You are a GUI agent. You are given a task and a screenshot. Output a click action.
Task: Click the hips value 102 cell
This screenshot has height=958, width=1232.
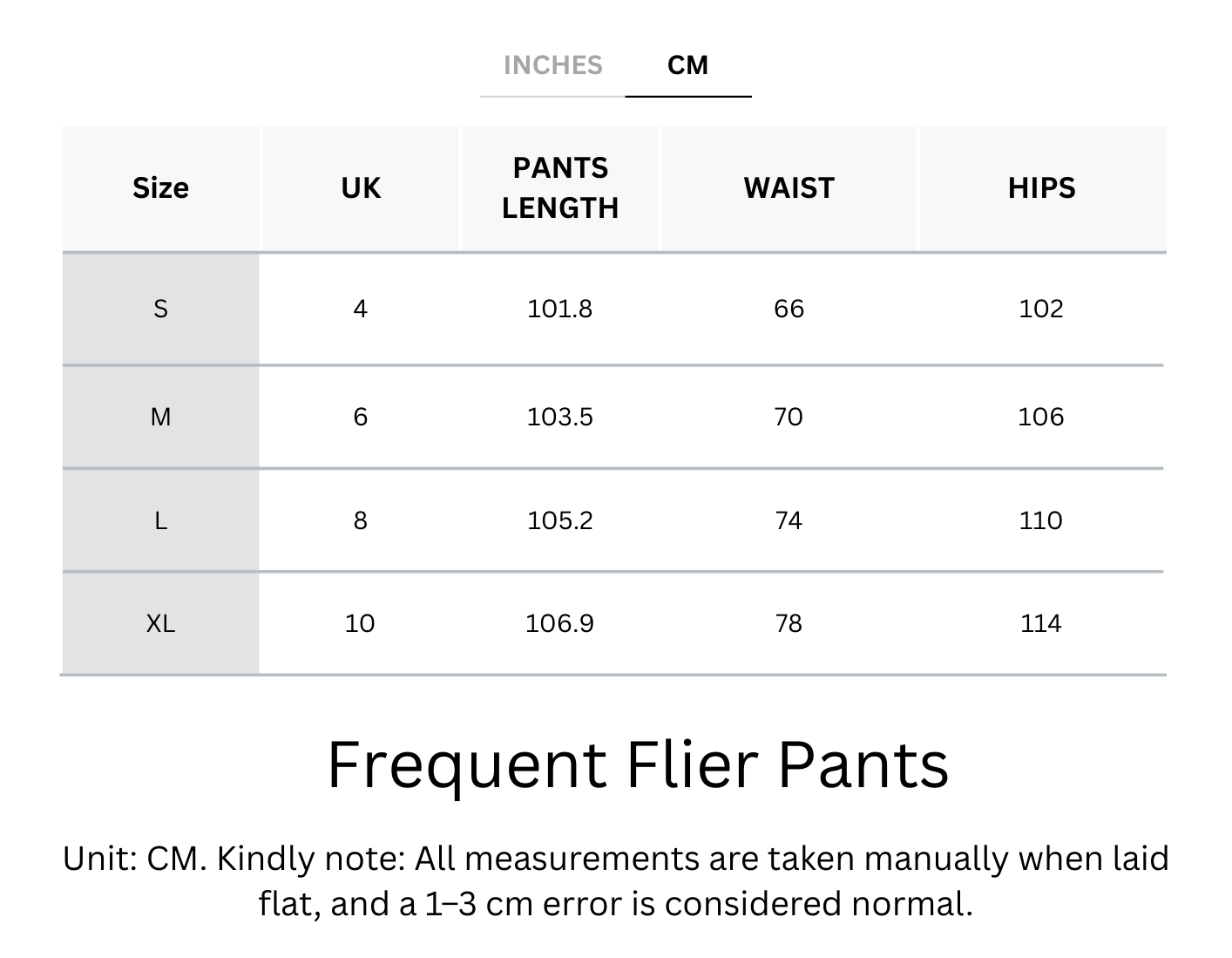click(1041, 309)
